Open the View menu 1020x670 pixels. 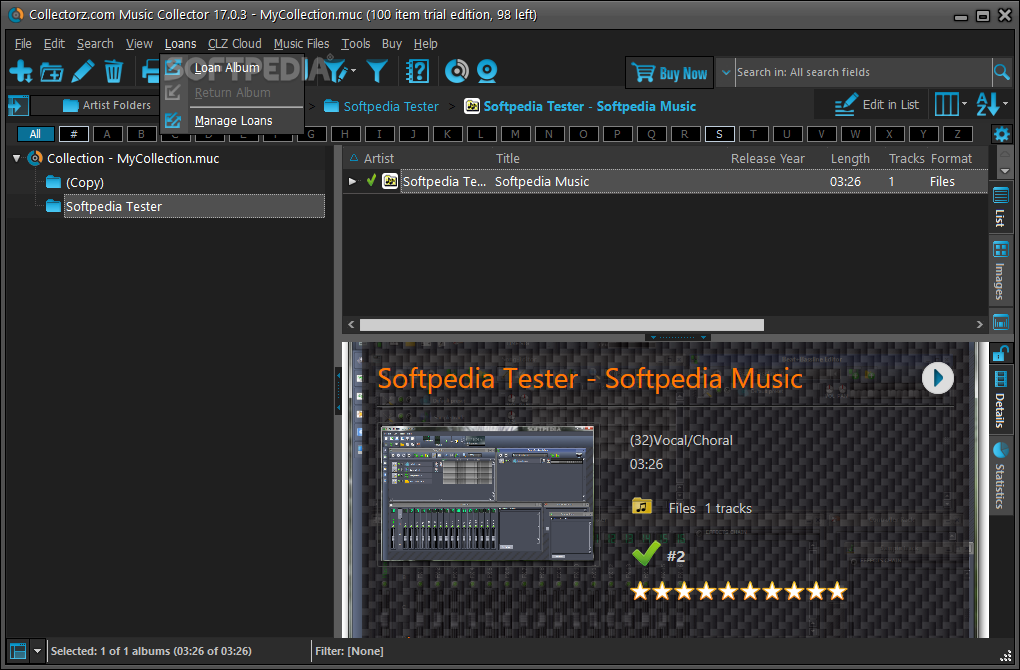click(x=139, y=44)
